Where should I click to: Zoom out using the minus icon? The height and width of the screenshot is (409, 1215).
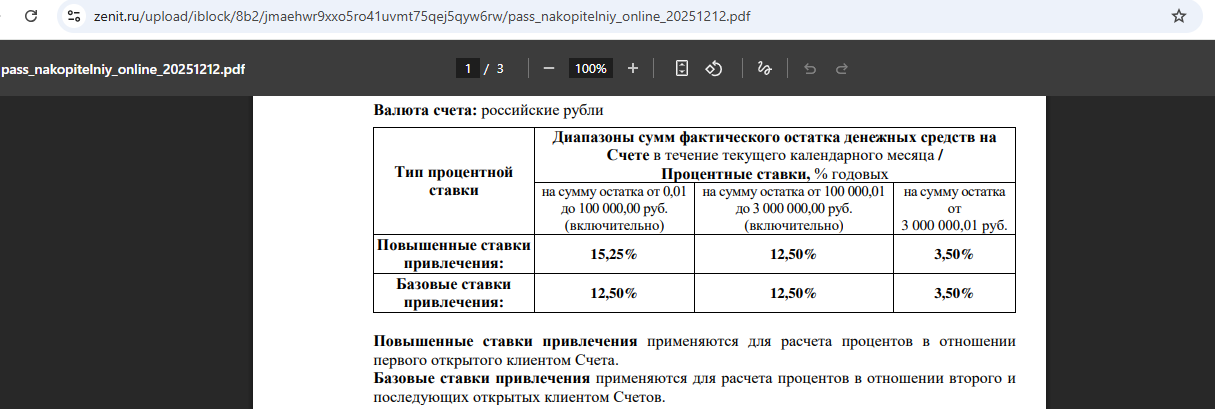point(549,69)
